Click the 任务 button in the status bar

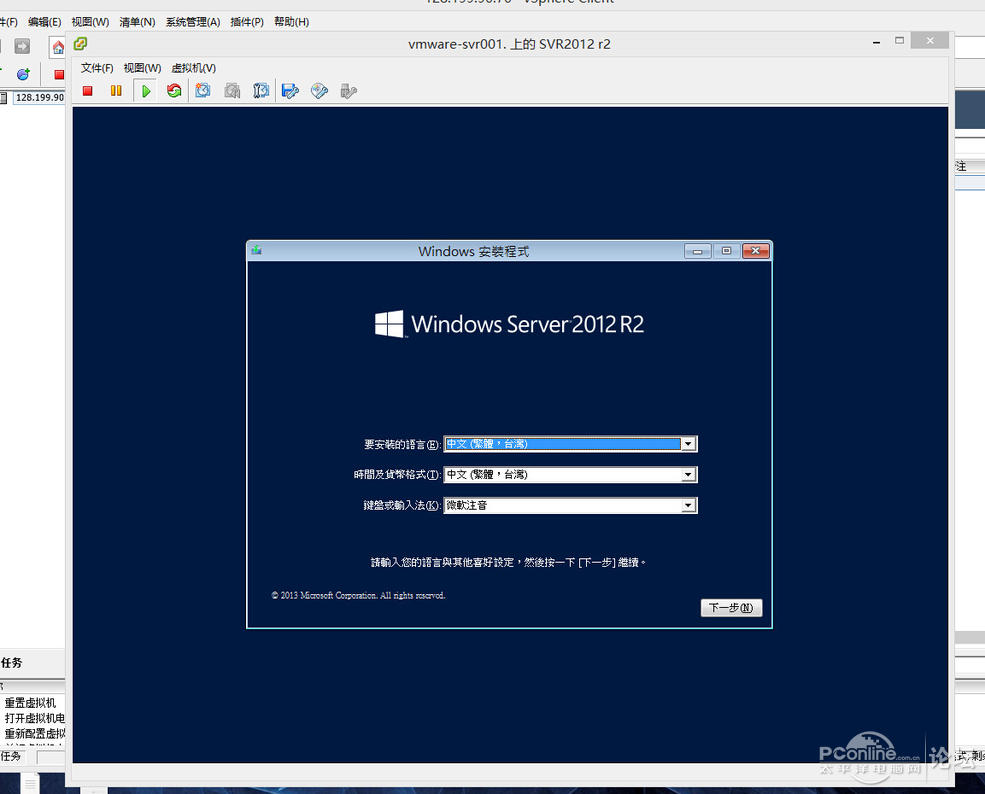tap(11, 756)
